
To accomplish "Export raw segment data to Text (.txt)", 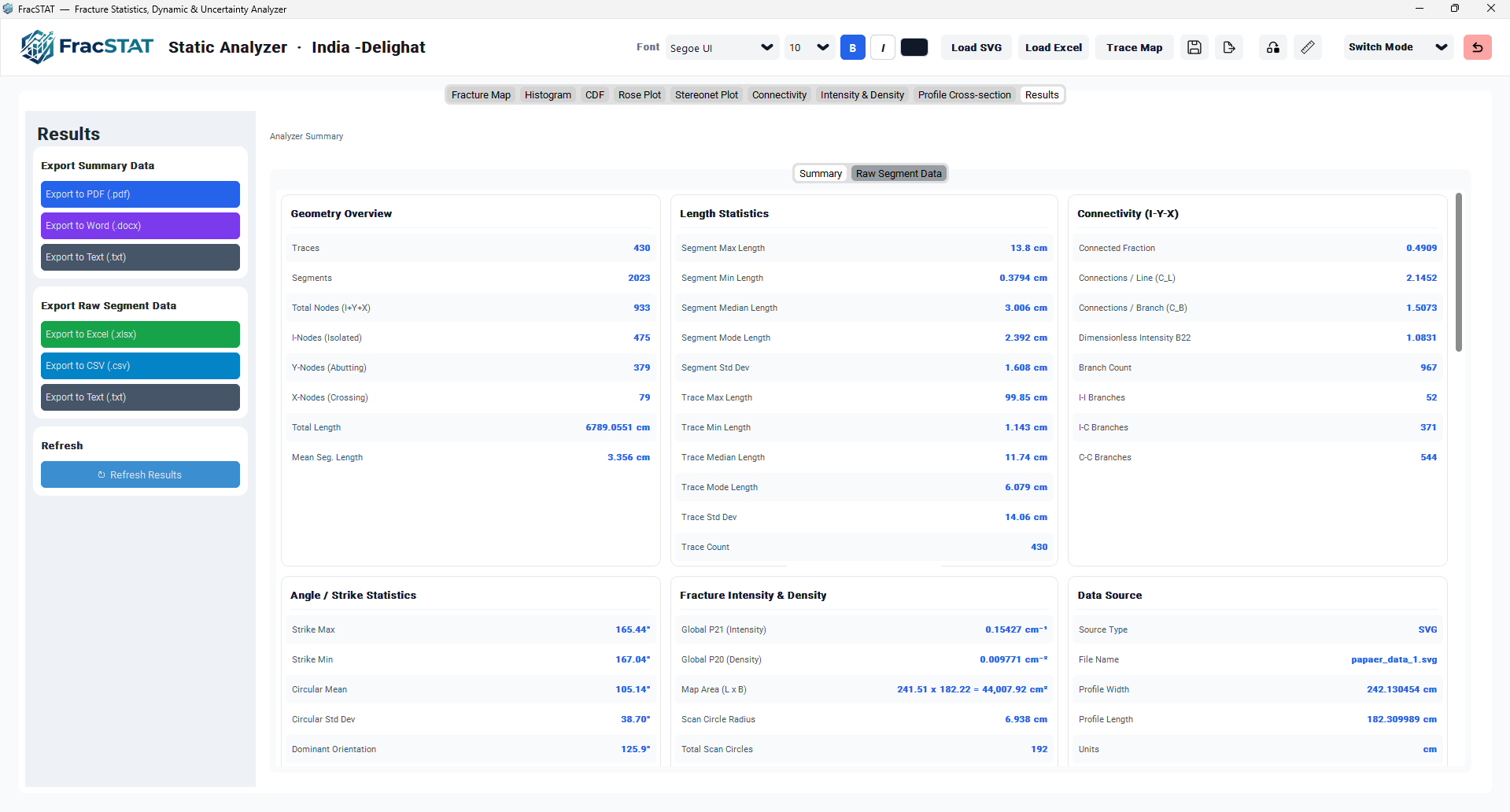I will (x=140, y=397).
